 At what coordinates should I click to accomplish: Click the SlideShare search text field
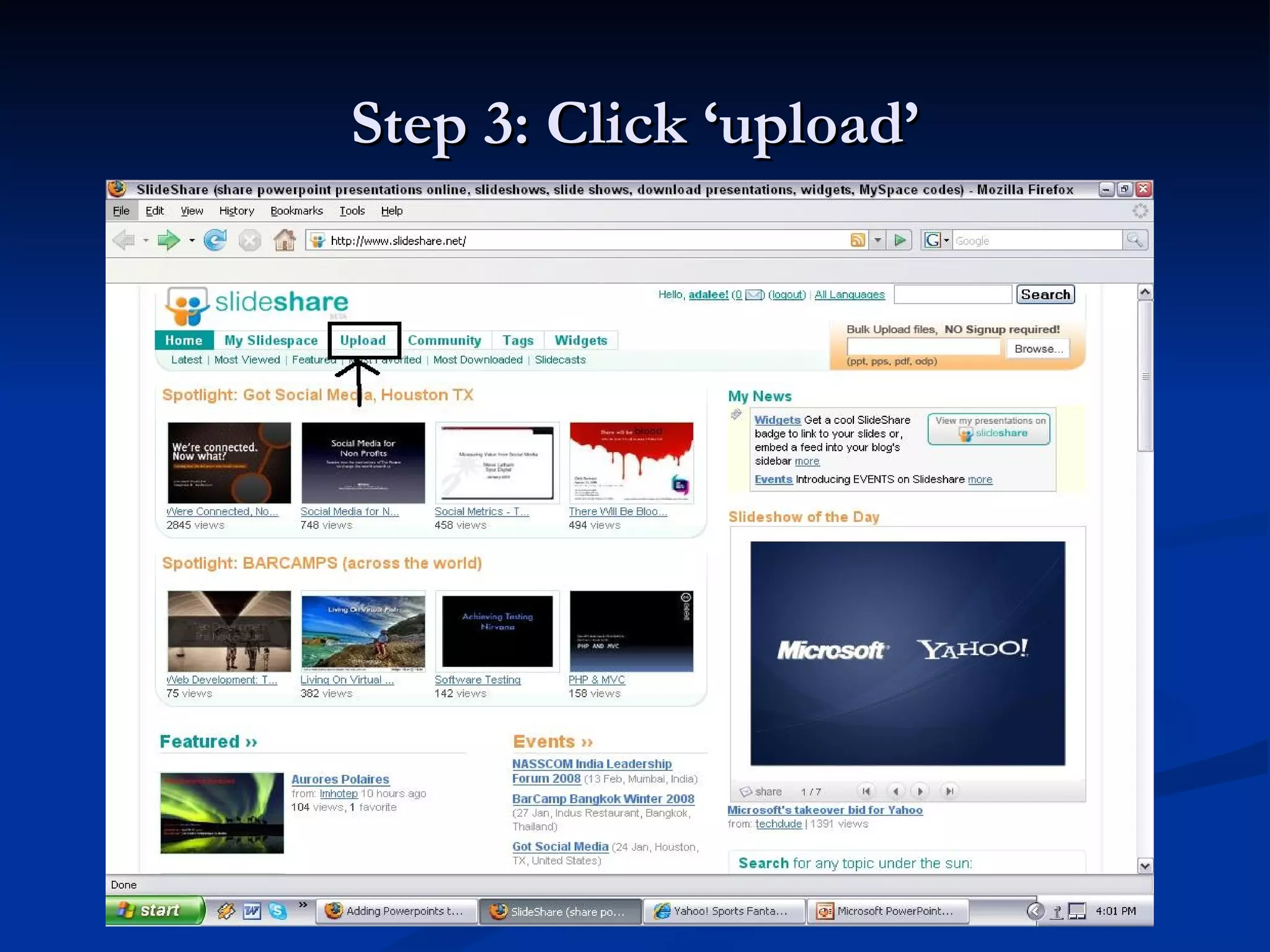[x=952, y=294]
